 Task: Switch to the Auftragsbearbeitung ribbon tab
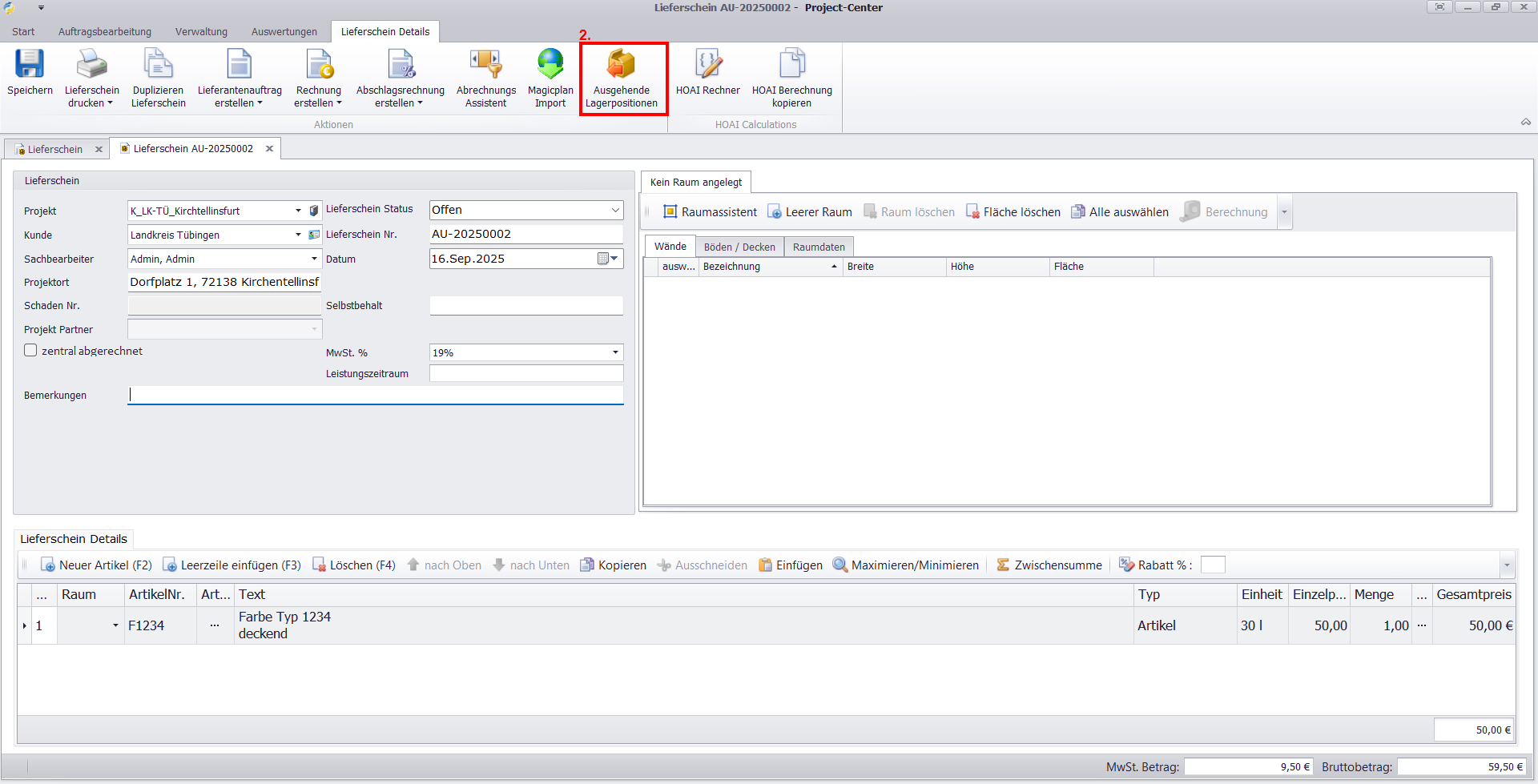pos(104,32)
